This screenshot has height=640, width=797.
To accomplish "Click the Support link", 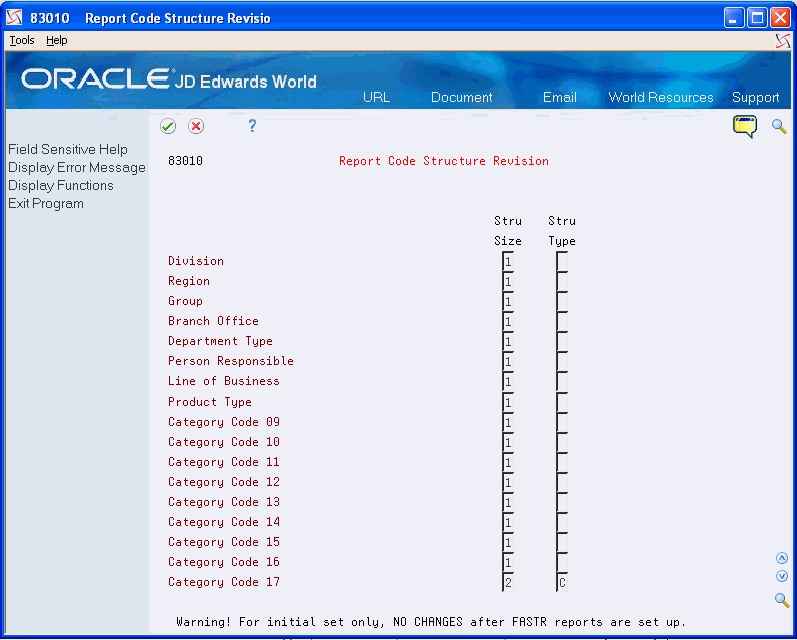I will click(x=755, y=98).
